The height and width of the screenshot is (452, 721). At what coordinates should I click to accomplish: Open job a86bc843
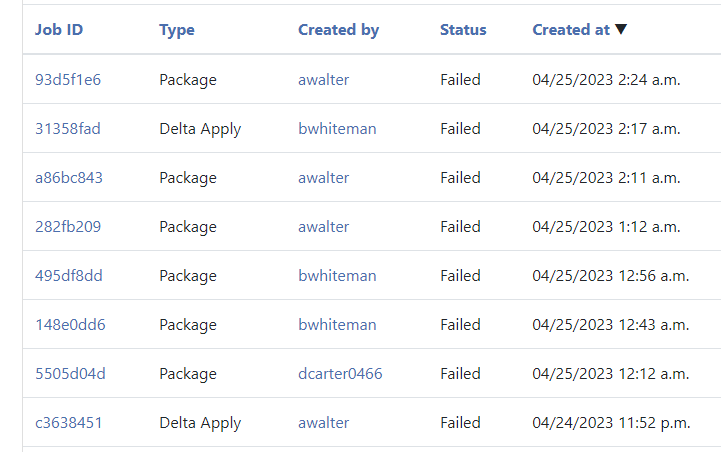click(69, 178)
